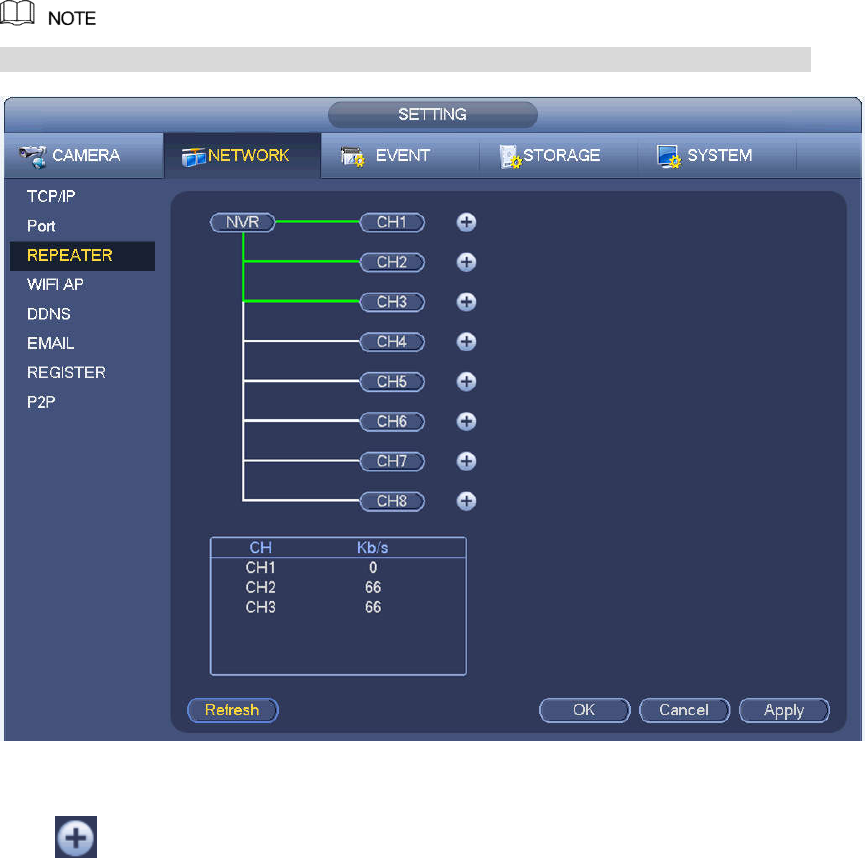Click the CH1 row in bitrate table
Image resolution: width=865 pixels, height=858 pixels.
pos(338,568)
